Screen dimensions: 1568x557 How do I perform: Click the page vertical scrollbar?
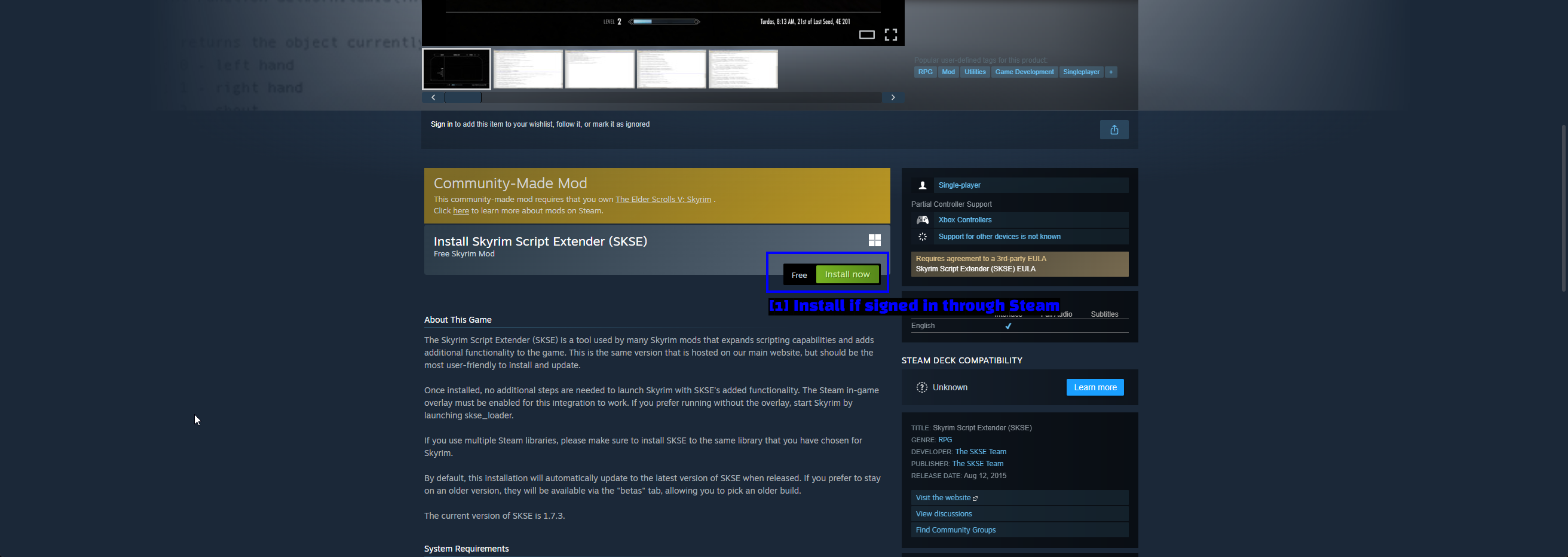pos(1563,208)
